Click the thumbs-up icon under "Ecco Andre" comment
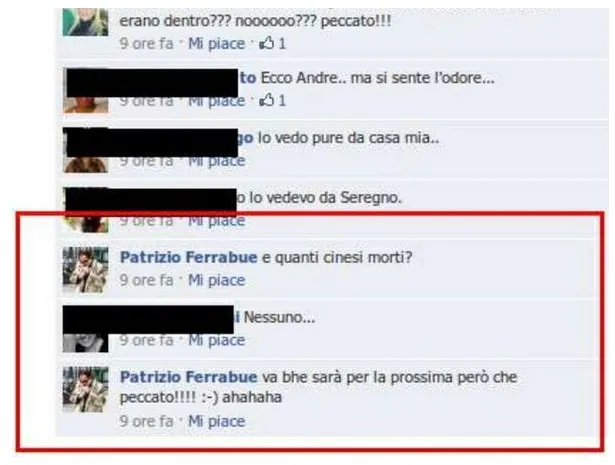 (266, 100)
